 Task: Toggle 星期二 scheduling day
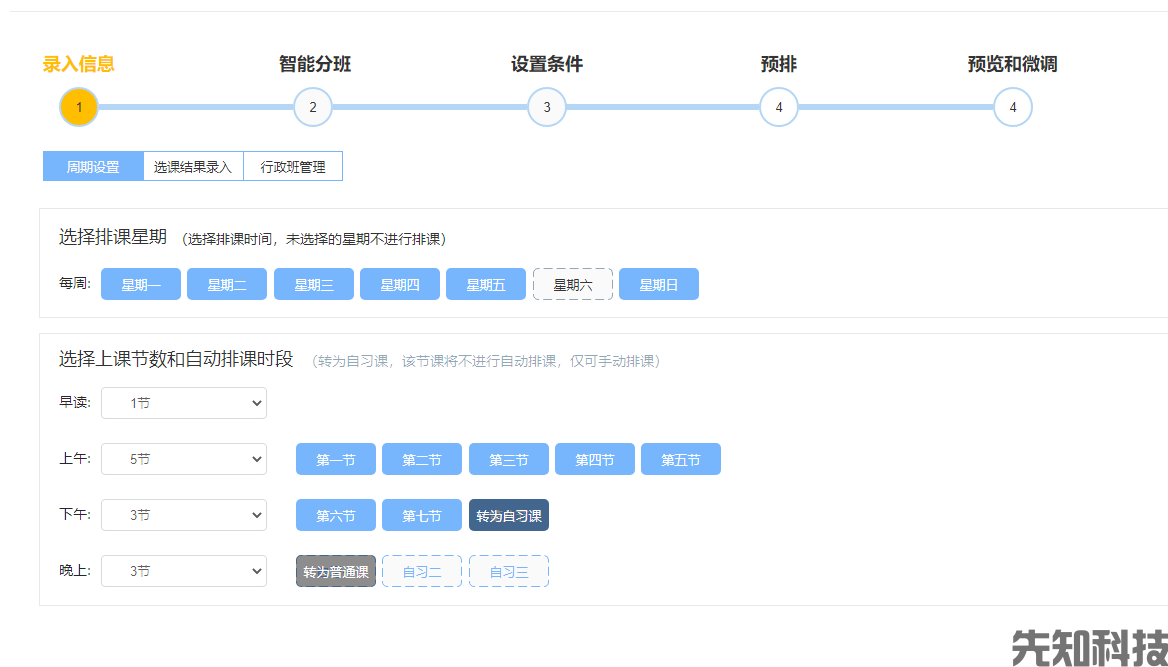pos(227,285)
